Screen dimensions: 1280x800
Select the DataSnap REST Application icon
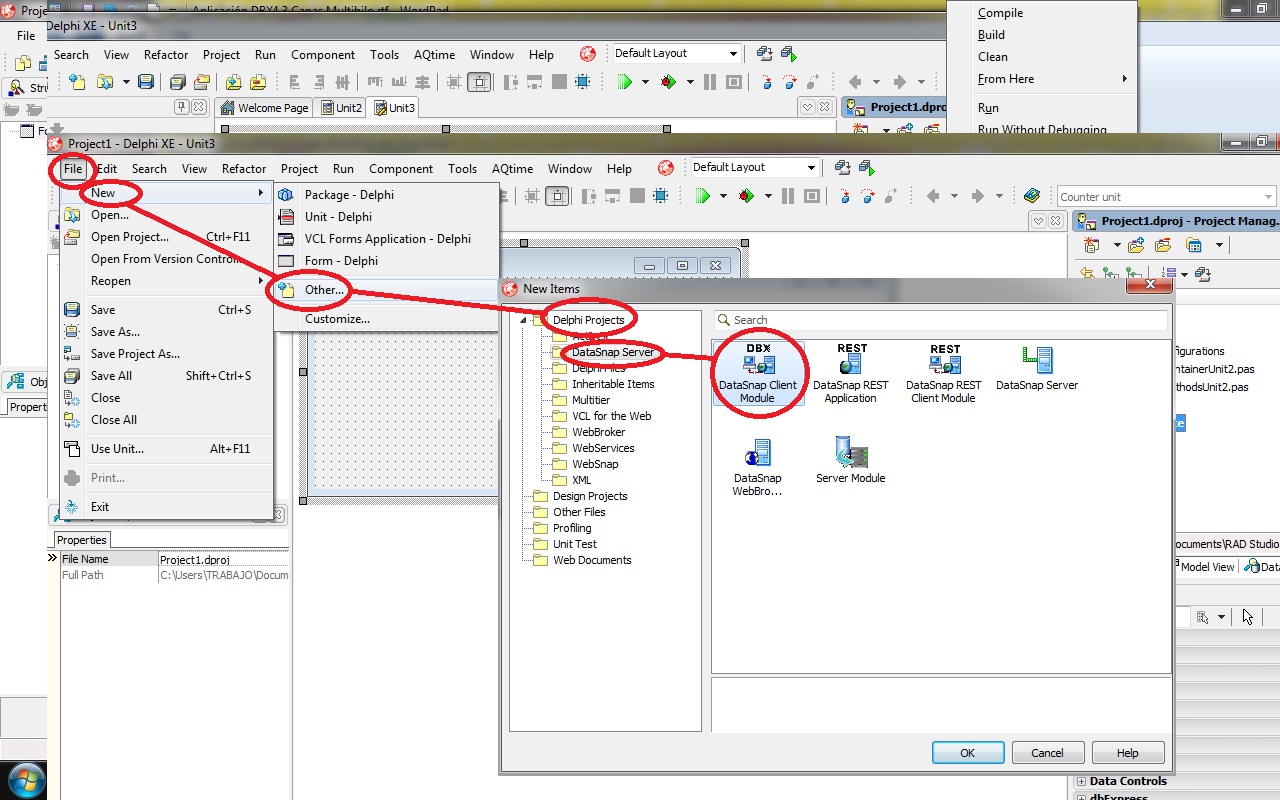[850, 363]
